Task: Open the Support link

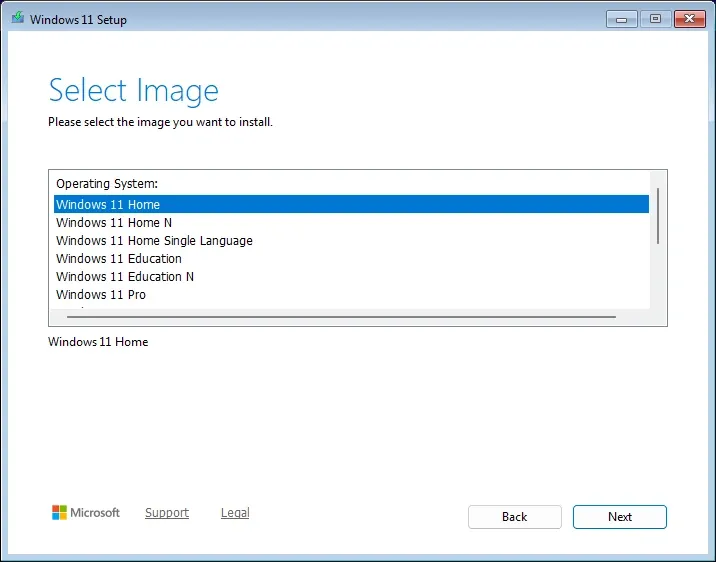Action: (167, 513)
